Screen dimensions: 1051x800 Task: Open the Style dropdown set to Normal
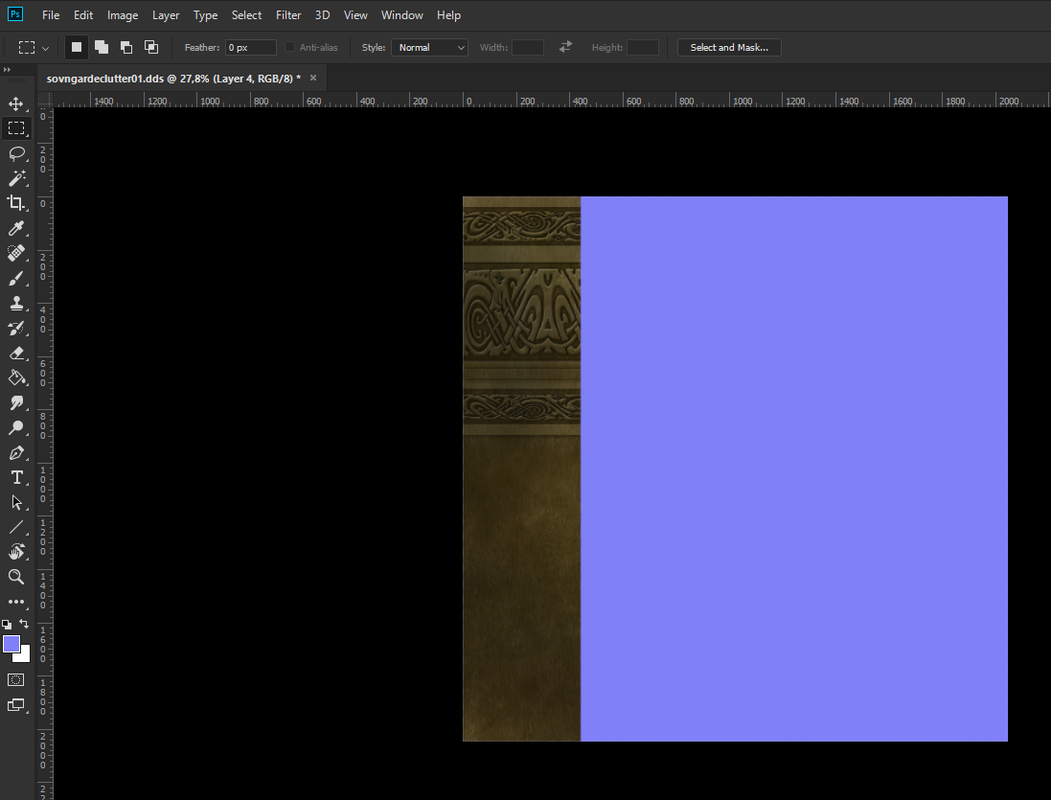[430, 48]
